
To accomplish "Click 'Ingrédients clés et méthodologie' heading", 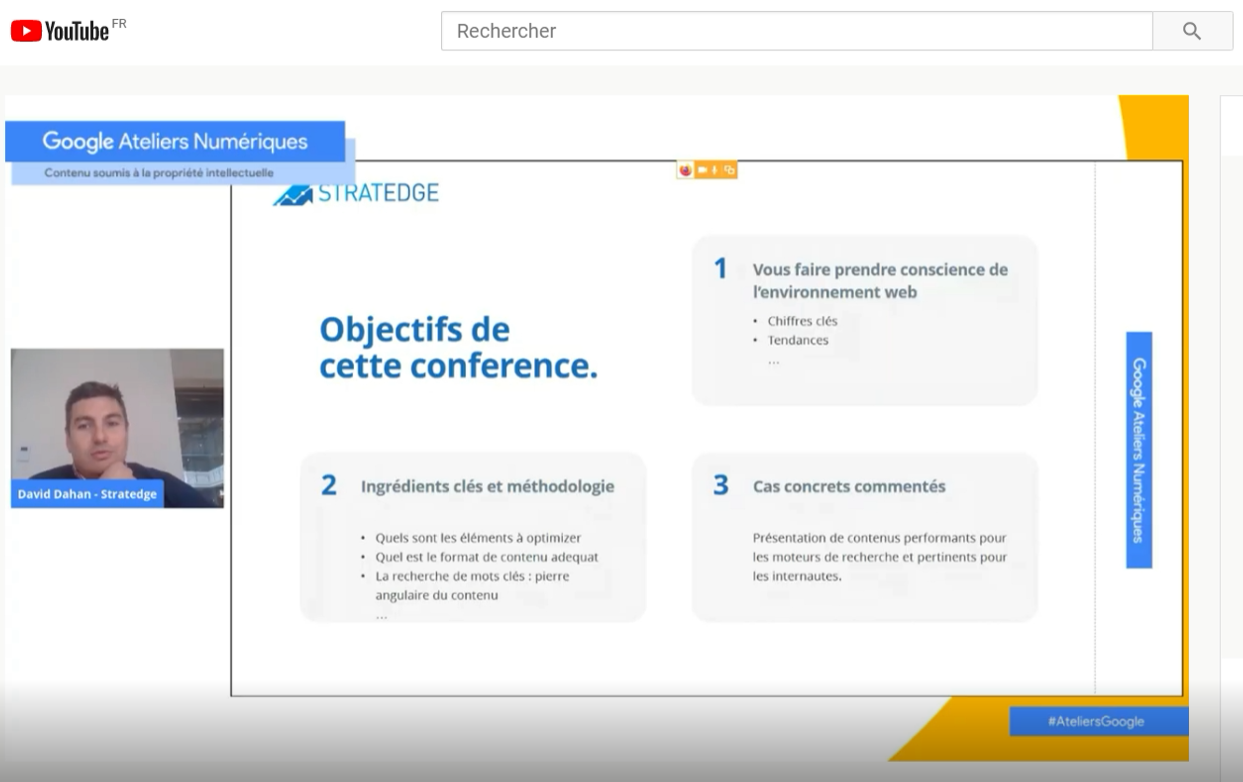I will coord(487,487).
